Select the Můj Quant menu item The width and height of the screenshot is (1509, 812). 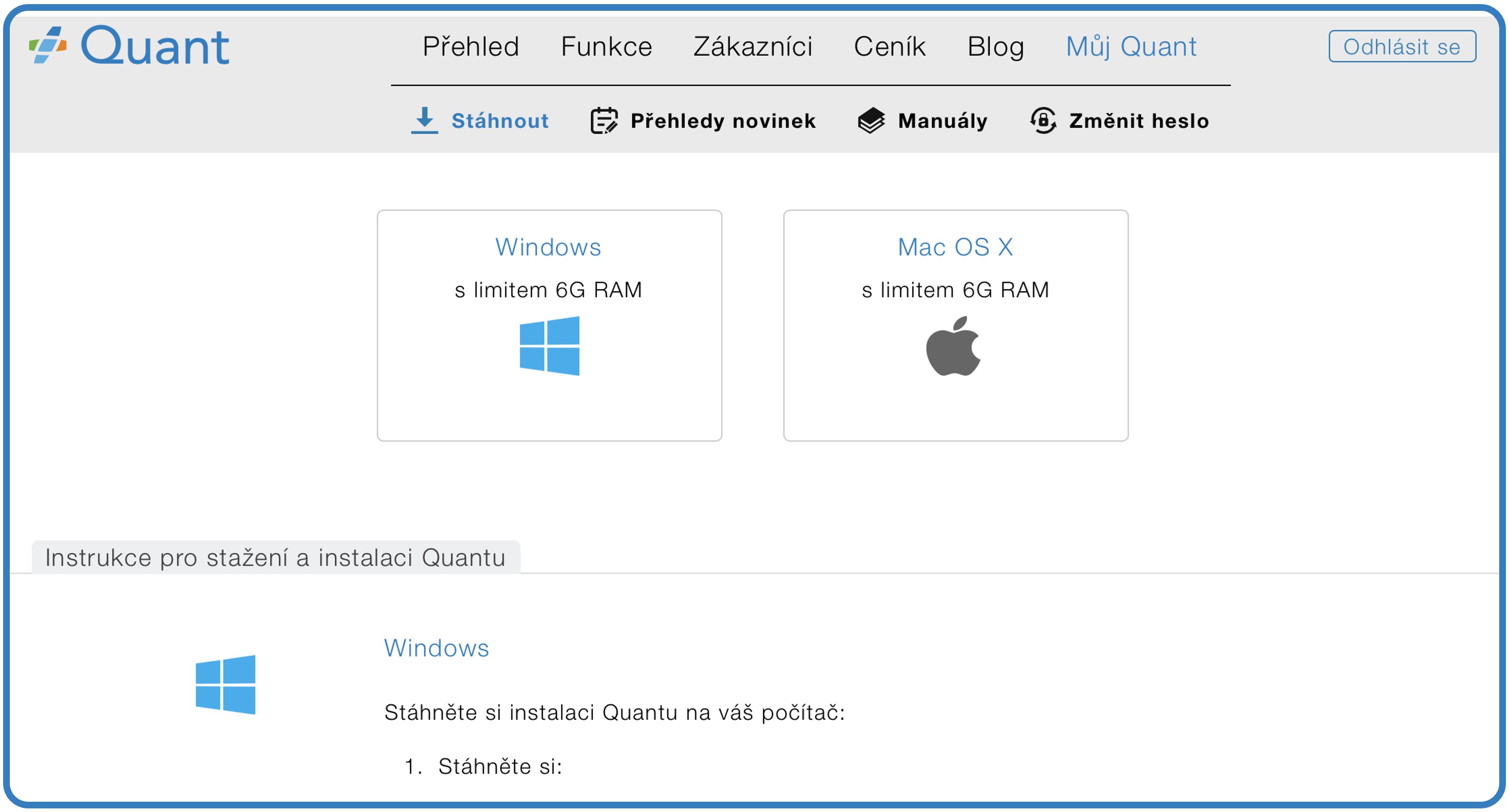[x=1131, y=47]
